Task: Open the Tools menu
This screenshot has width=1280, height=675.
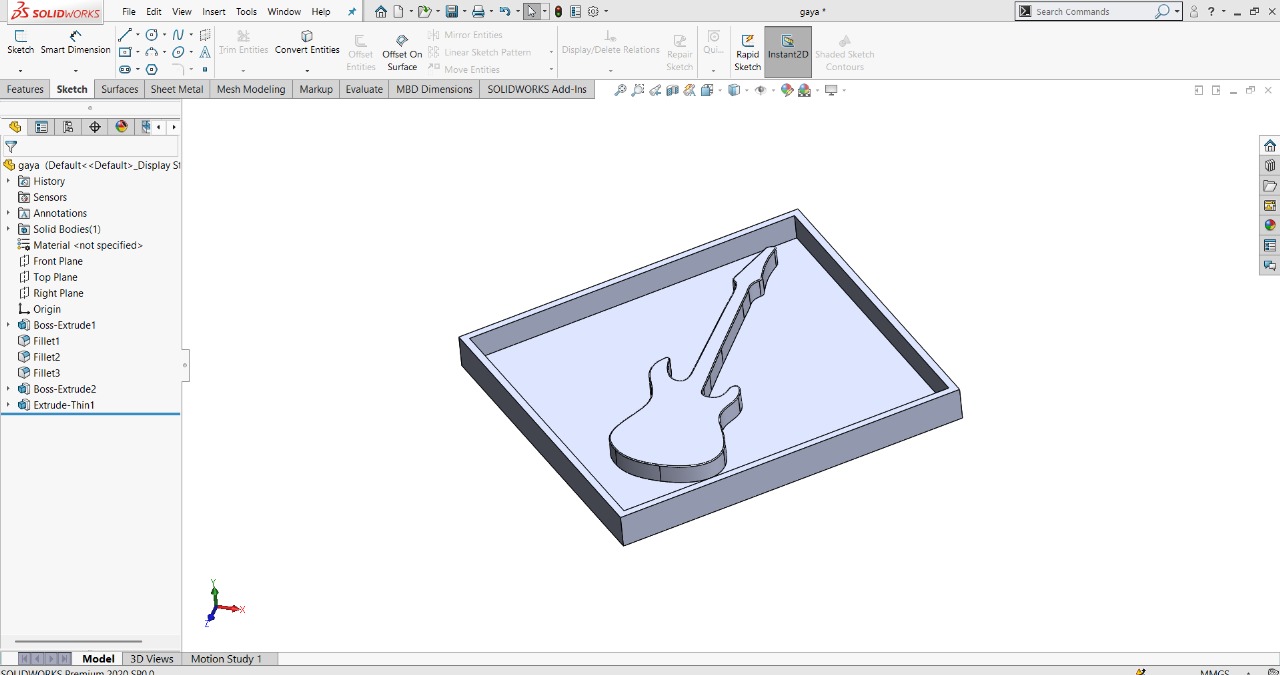Action: coord(246,12)
